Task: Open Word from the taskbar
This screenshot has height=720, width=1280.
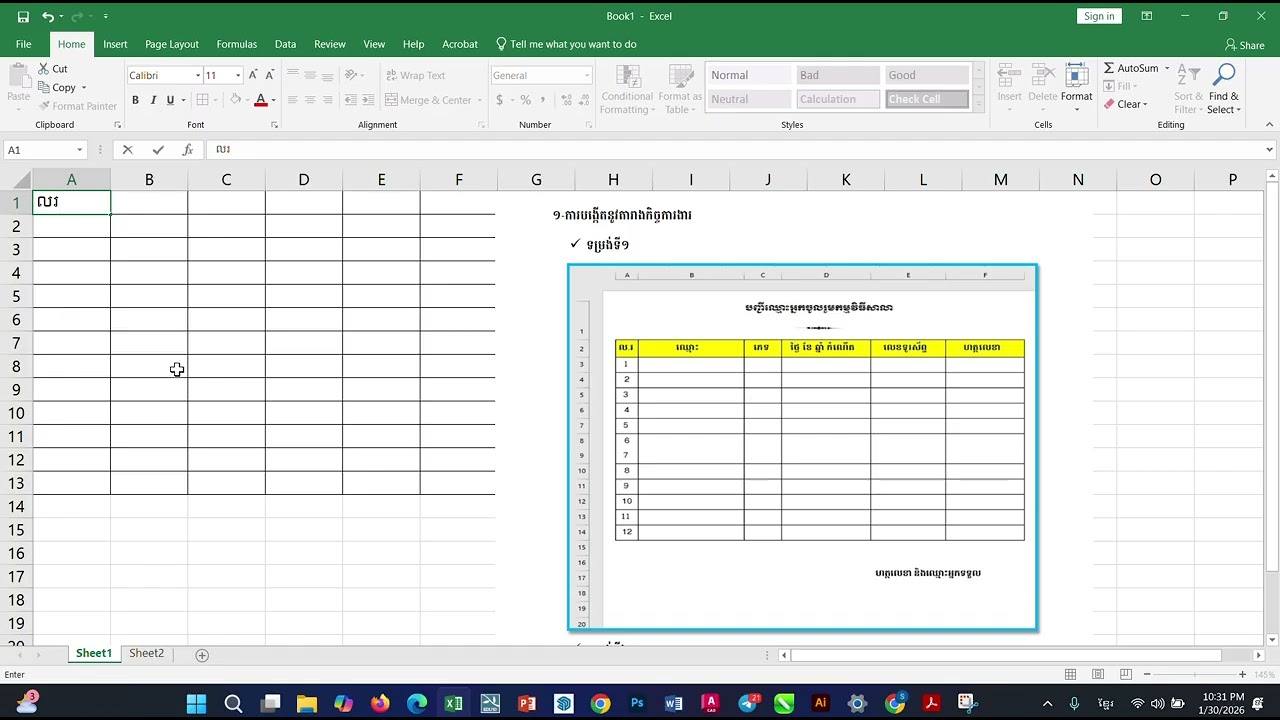Action: pyautogui.click(x=674, y=703)
